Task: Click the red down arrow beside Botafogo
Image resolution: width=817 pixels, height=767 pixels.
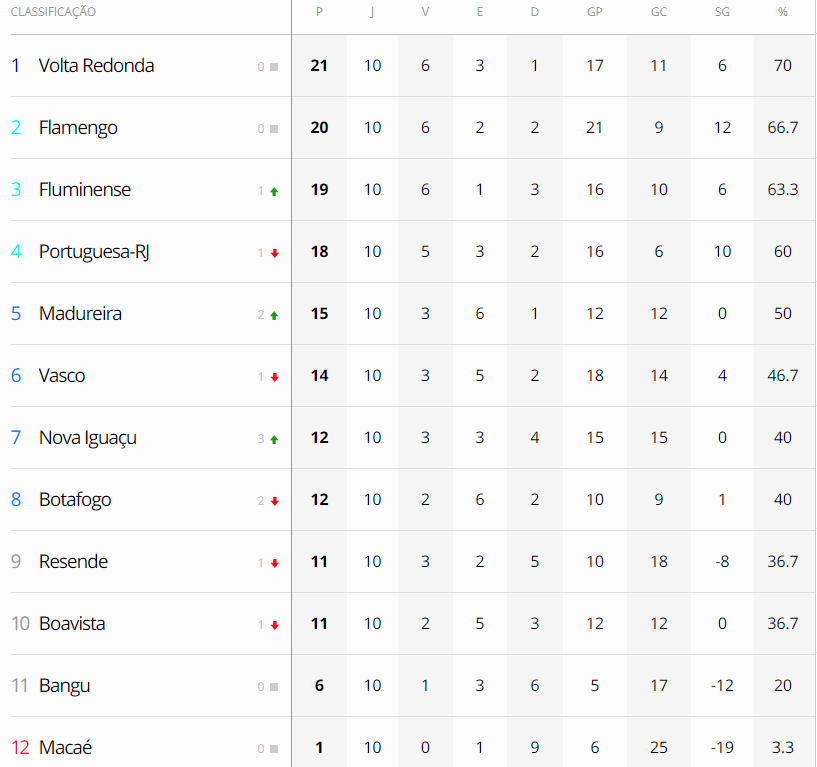Action: pyautogui.click(x=274, y=501)
